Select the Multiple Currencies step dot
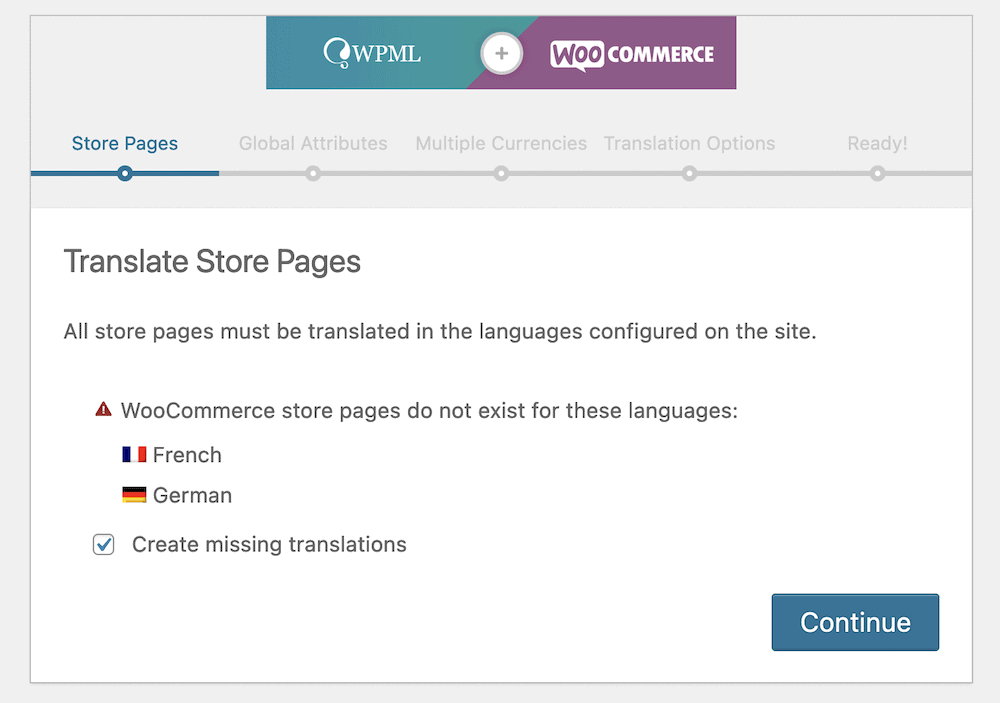Screen dimensions: 1000x703 [x=501, y=174]
